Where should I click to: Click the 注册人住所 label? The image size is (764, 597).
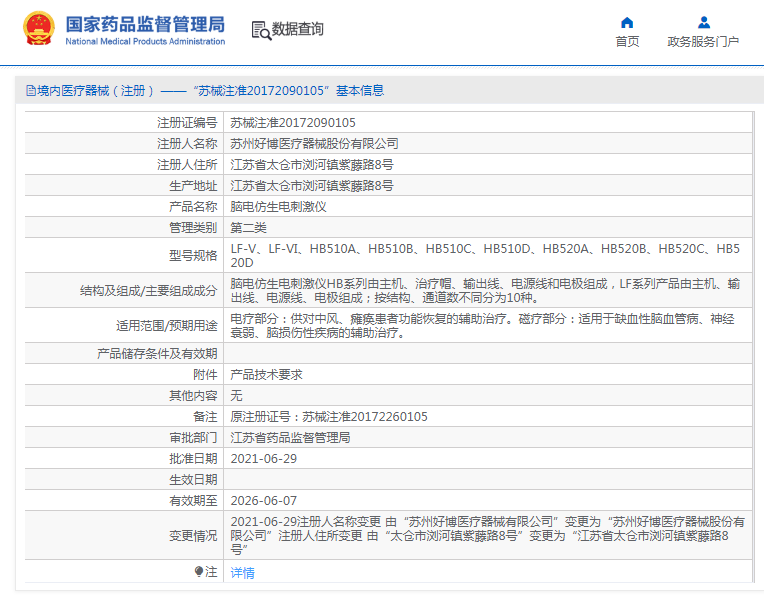point(187,165)
